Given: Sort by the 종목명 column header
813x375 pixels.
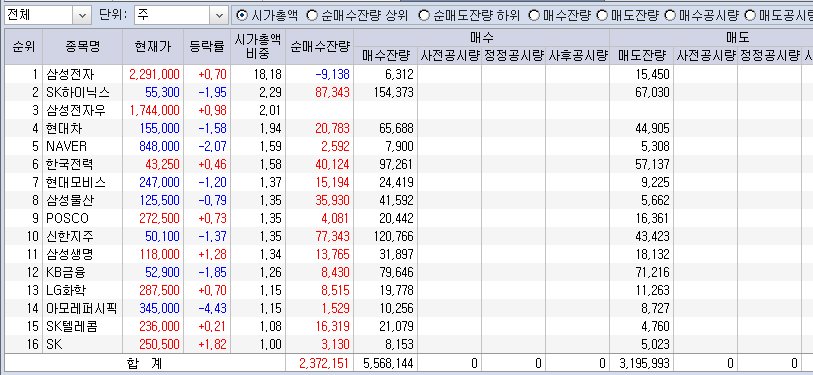Looking at the screenshot, I should (x=82, y=47).
